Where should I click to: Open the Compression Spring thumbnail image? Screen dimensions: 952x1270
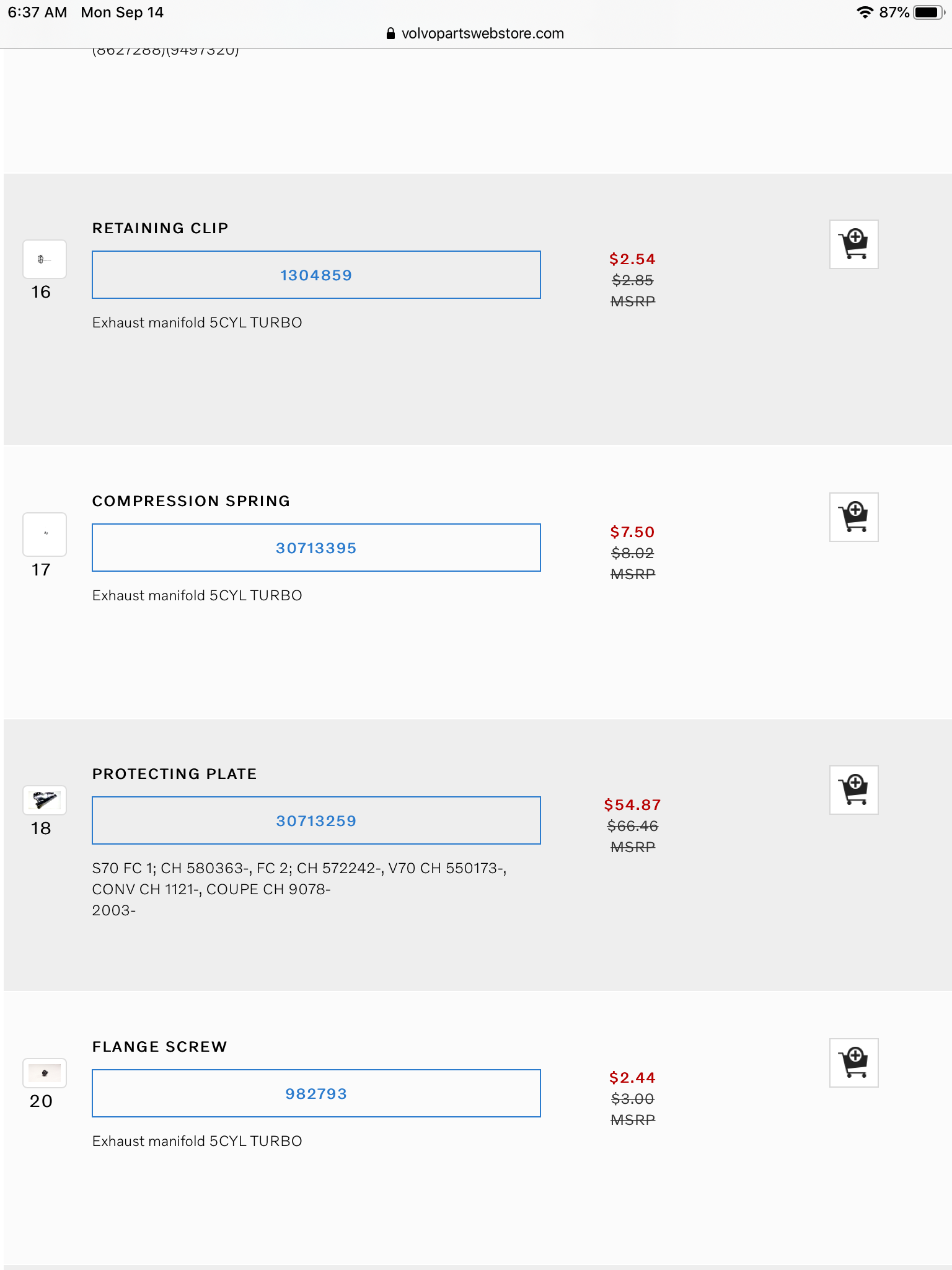pos(45,534)
